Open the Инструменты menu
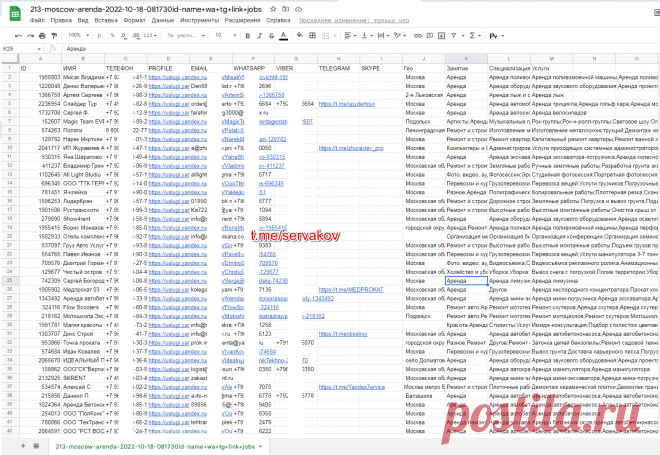This screenshot has width=660, height=455. click(x=200, y=20)
